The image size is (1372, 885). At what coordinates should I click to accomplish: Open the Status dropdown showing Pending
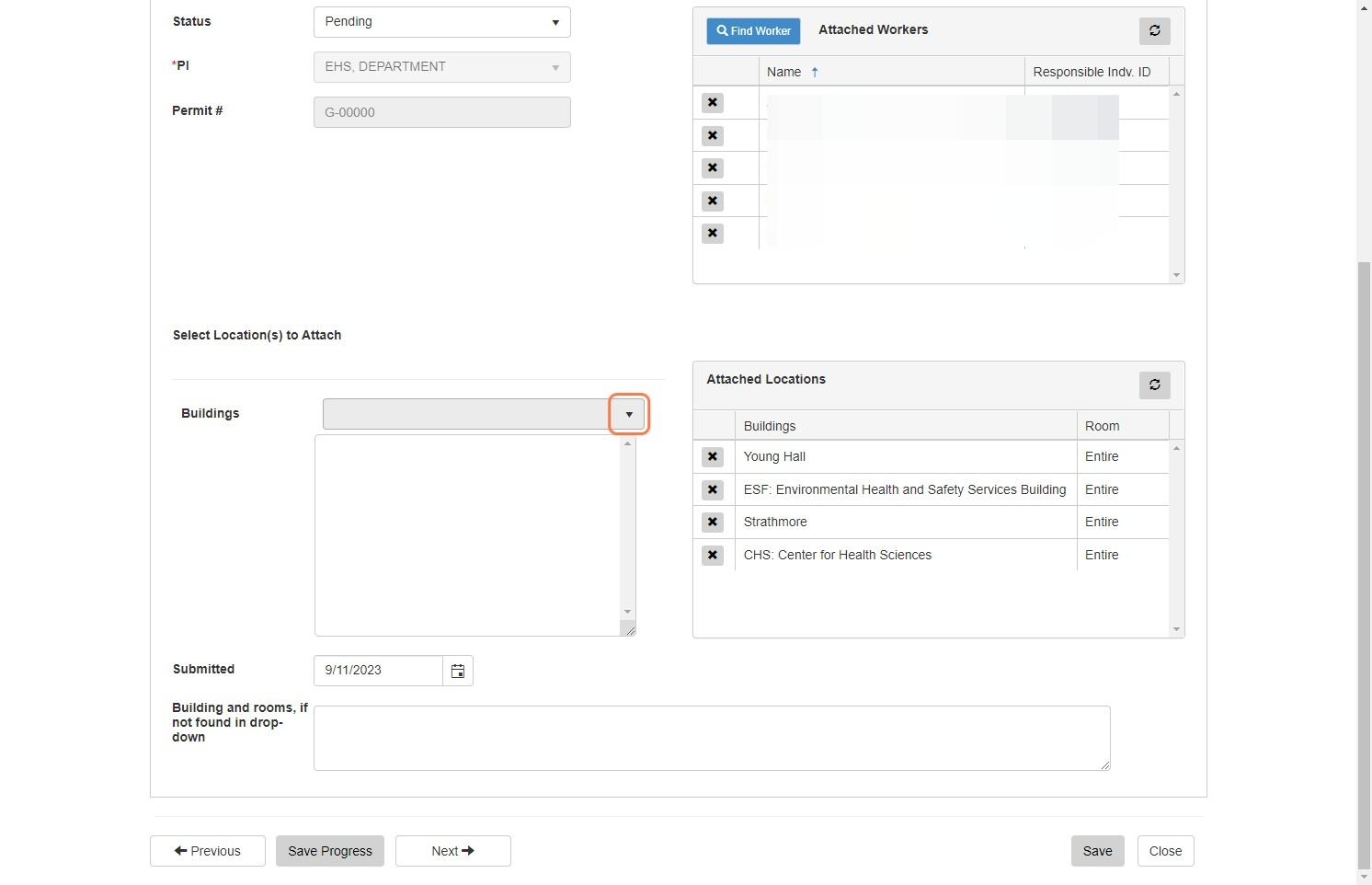coord(441,22)
